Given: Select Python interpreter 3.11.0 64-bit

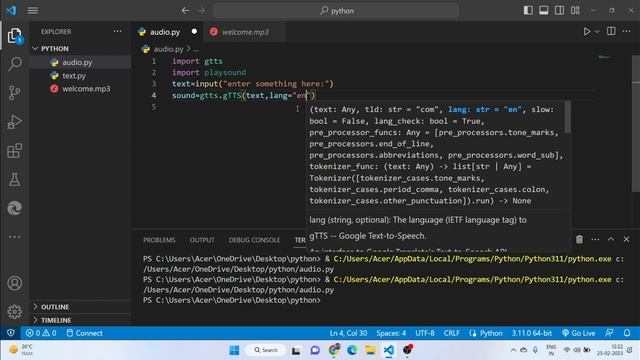Looking at the screenshot, I should pyautogui.click(x=532, y=333).
